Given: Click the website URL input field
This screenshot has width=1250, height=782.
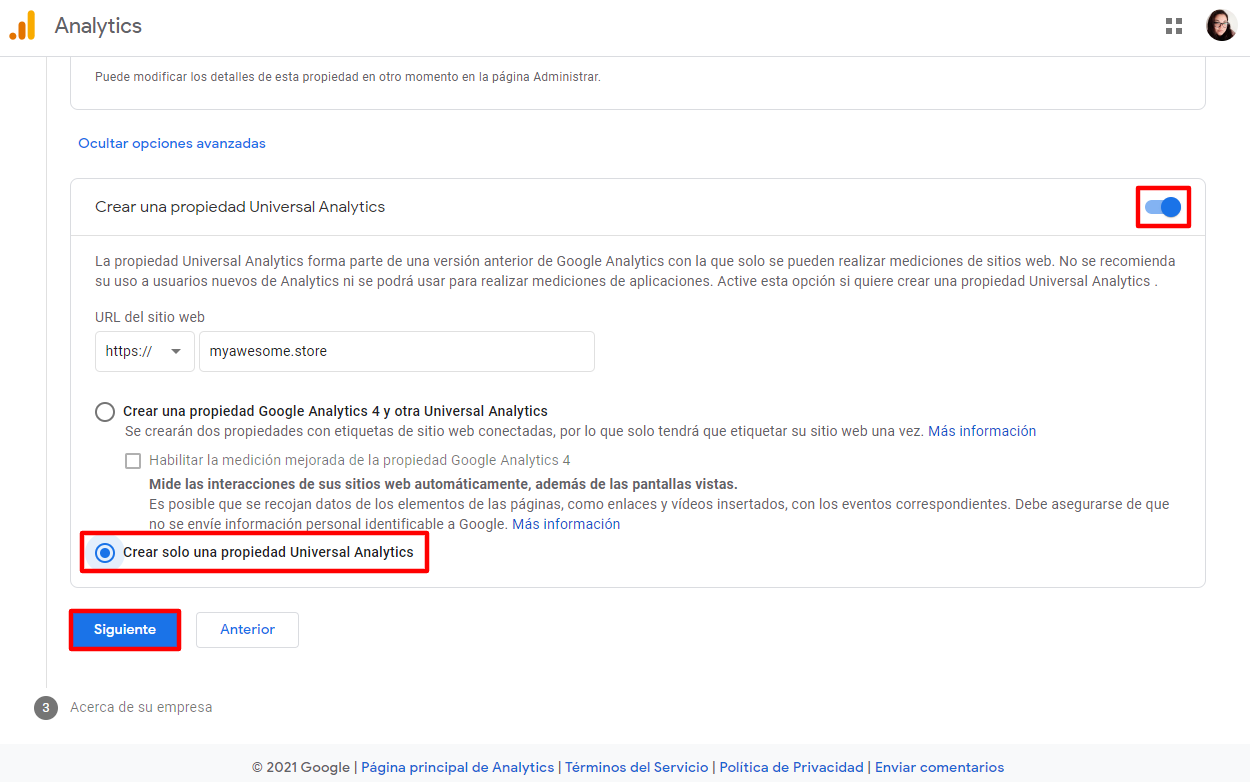Looking at the screenshot, I should click(397, 352).
